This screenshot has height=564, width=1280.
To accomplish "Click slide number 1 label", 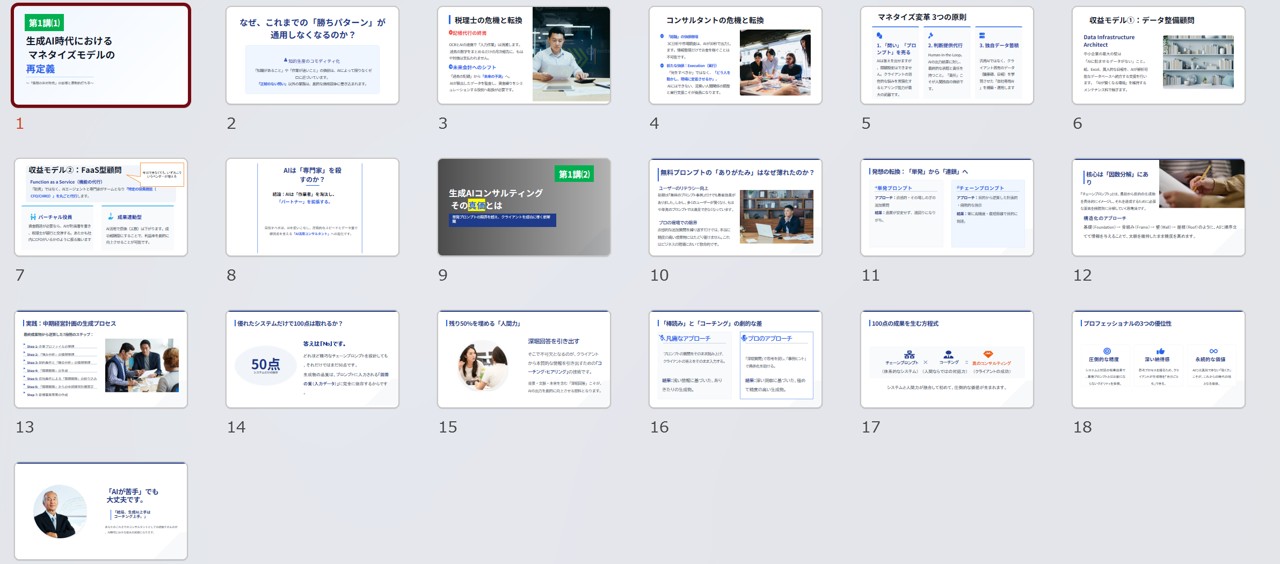I will pos(19,124).
